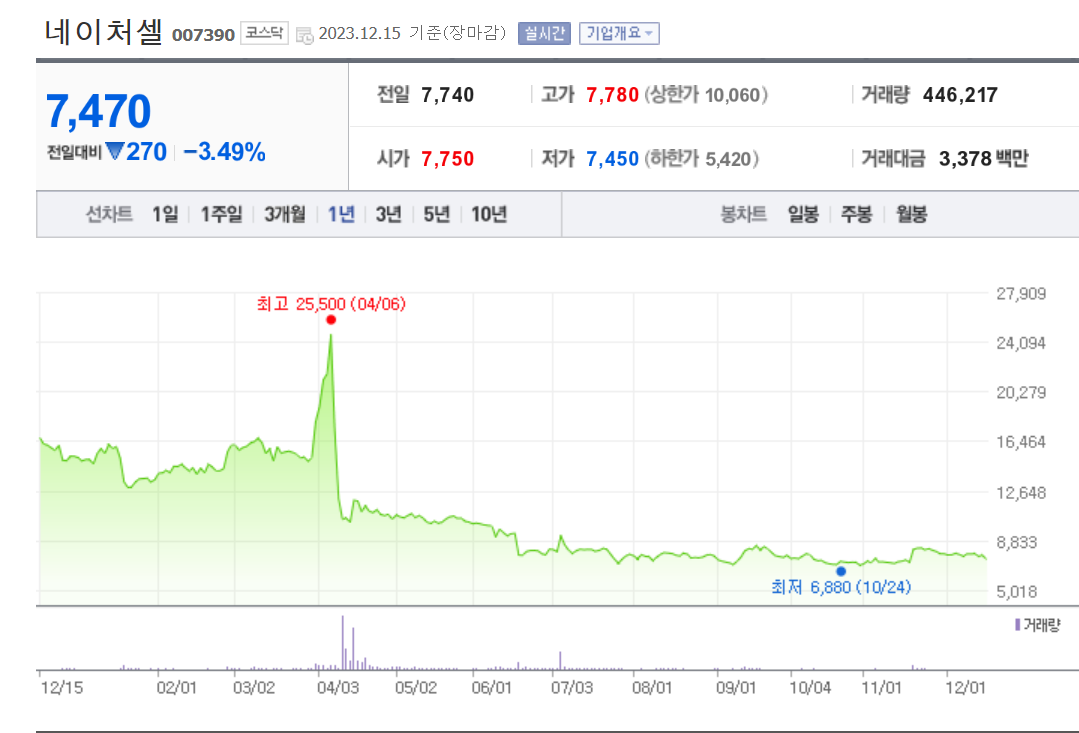Click the calendar icon beside the date

point(304,36)
